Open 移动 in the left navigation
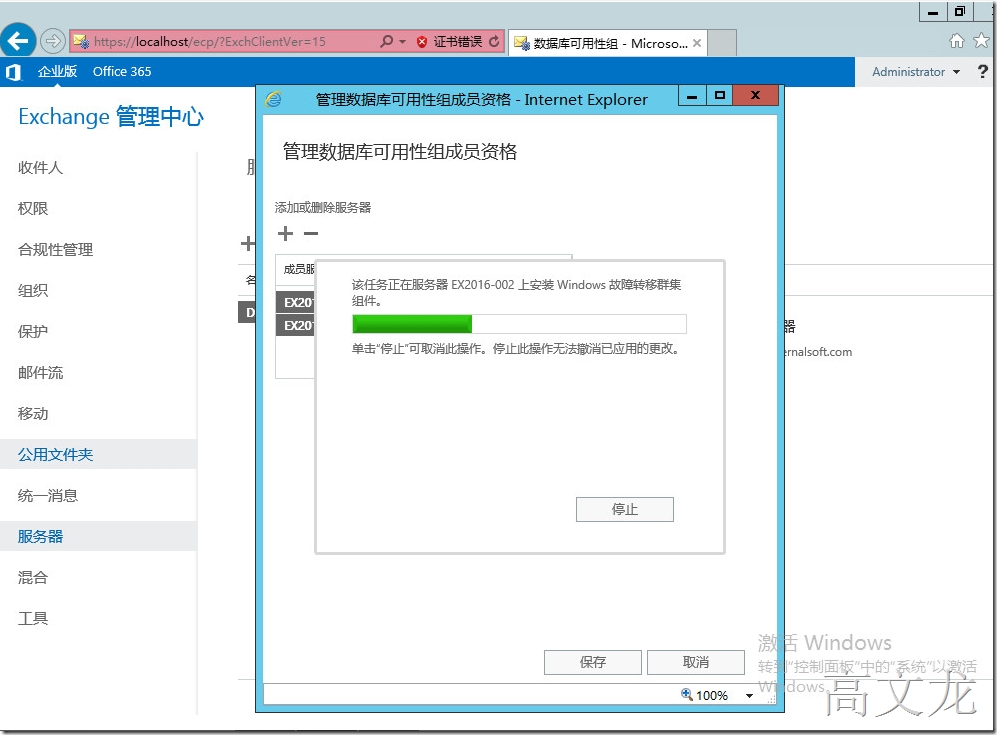 (33, 414)
